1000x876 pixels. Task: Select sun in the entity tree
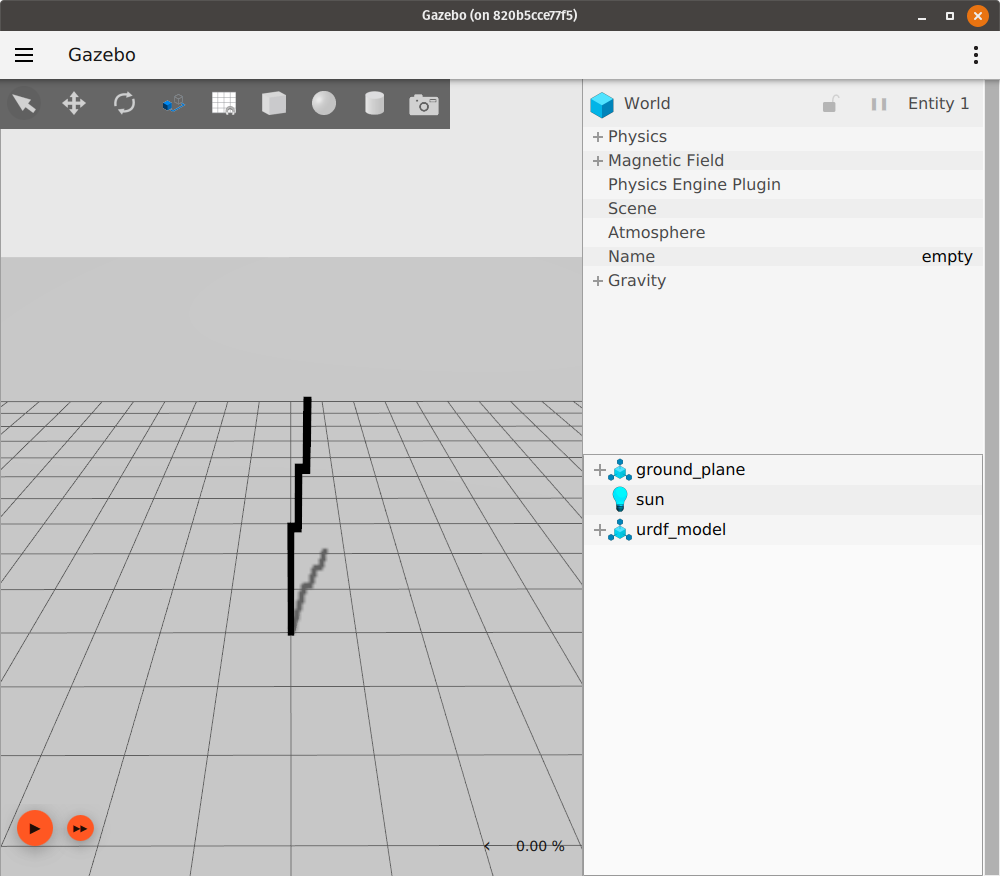click(x=651, y=499)
